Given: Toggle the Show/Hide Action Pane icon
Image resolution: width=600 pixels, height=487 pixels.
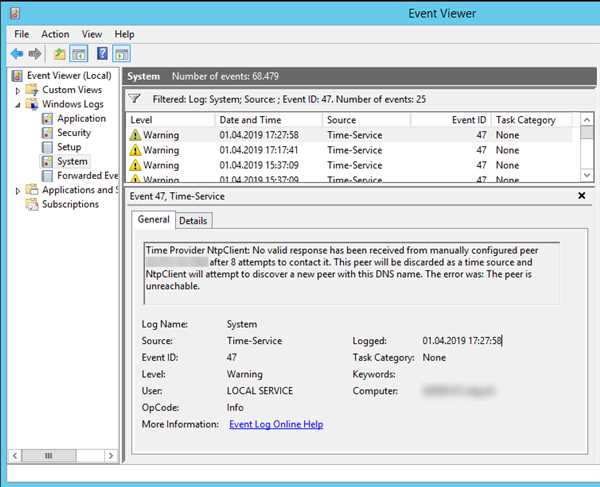Looking at the screenshot, I should coord(121,54).
